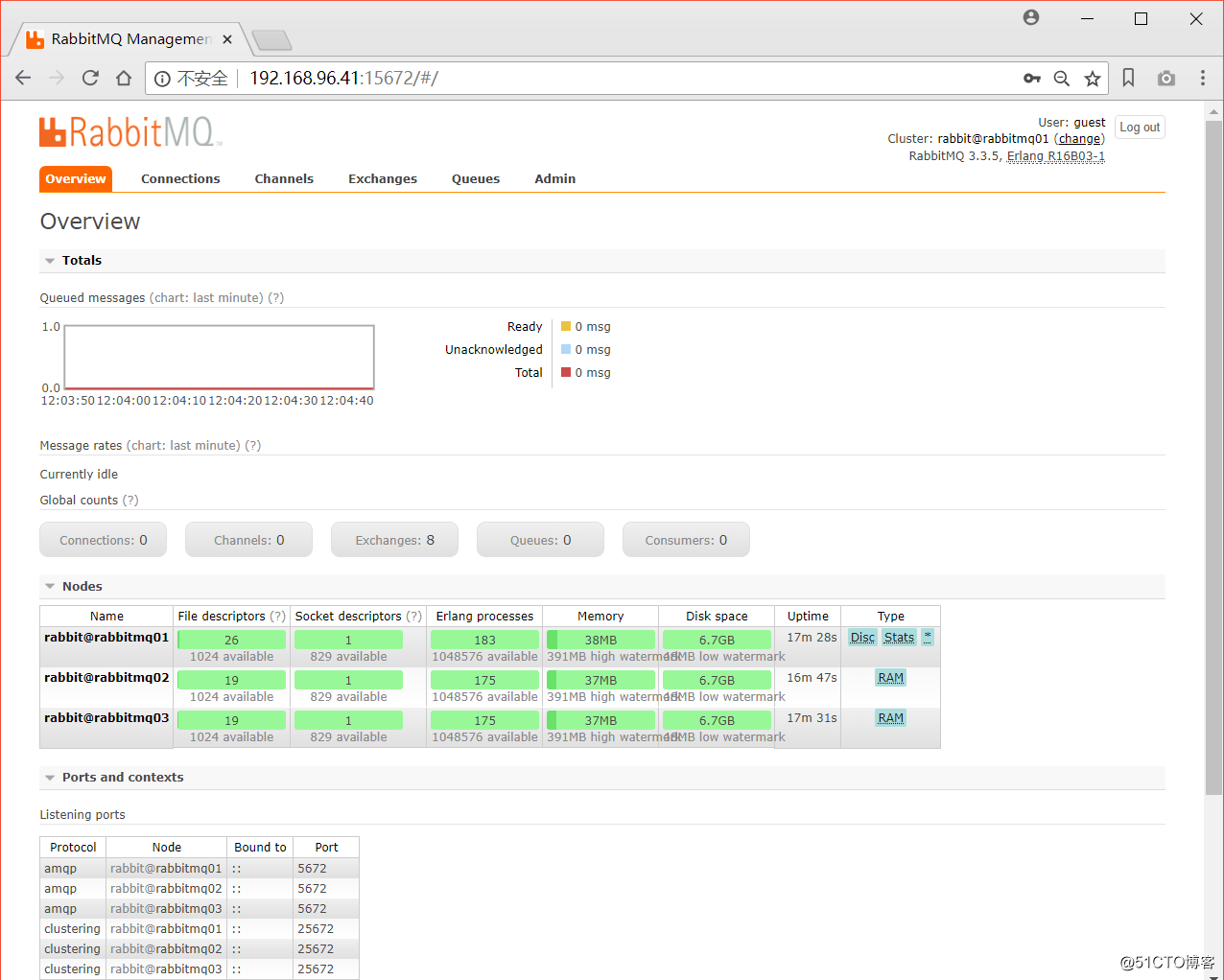Open node rabbit@rabbitmq03 in Nodes table
This screenshot has width=1224, height=980.
[106, 718]
